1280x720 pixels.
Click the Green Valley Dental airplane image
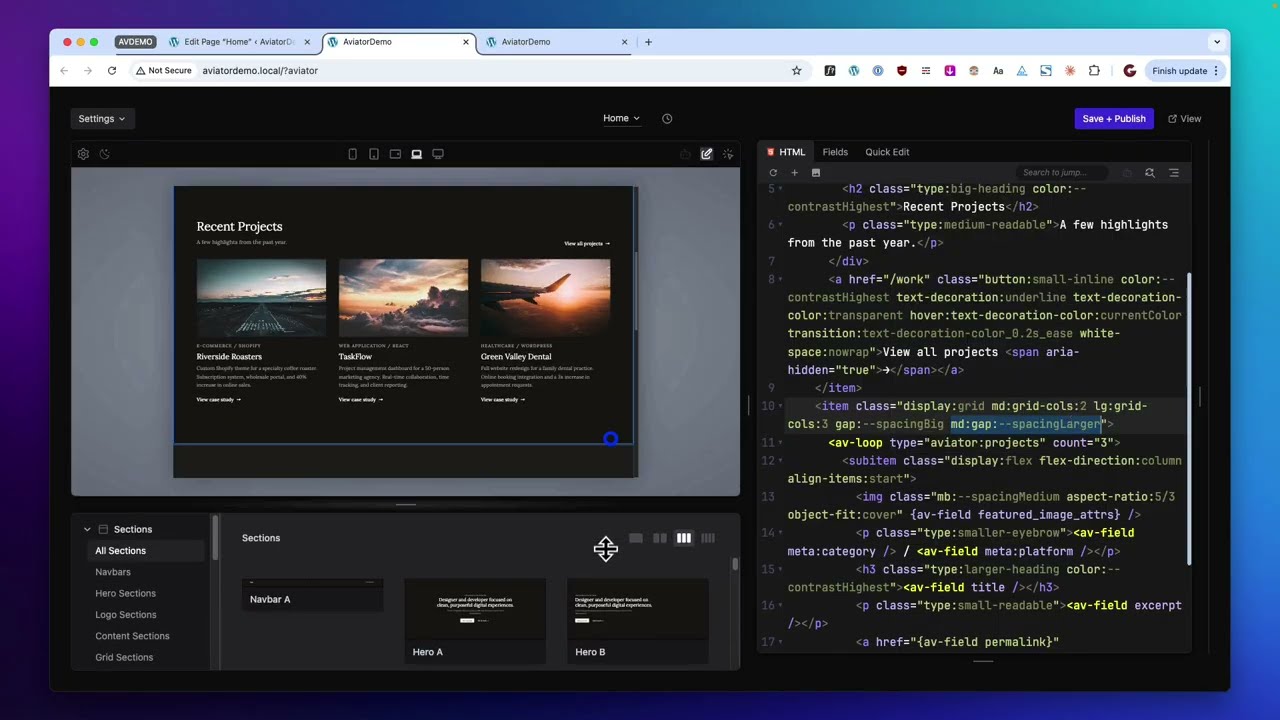[545, 297]
